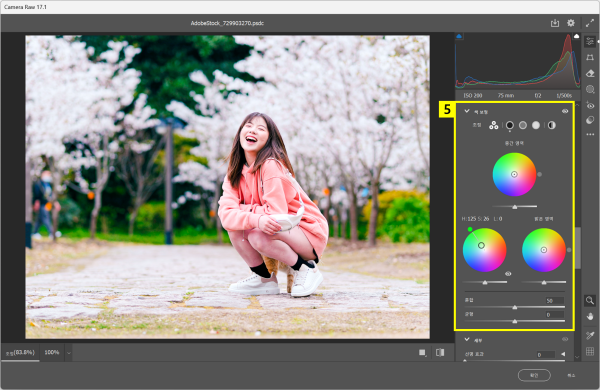Toggle Detail panel visibility eye

click(x=565, y=339)
